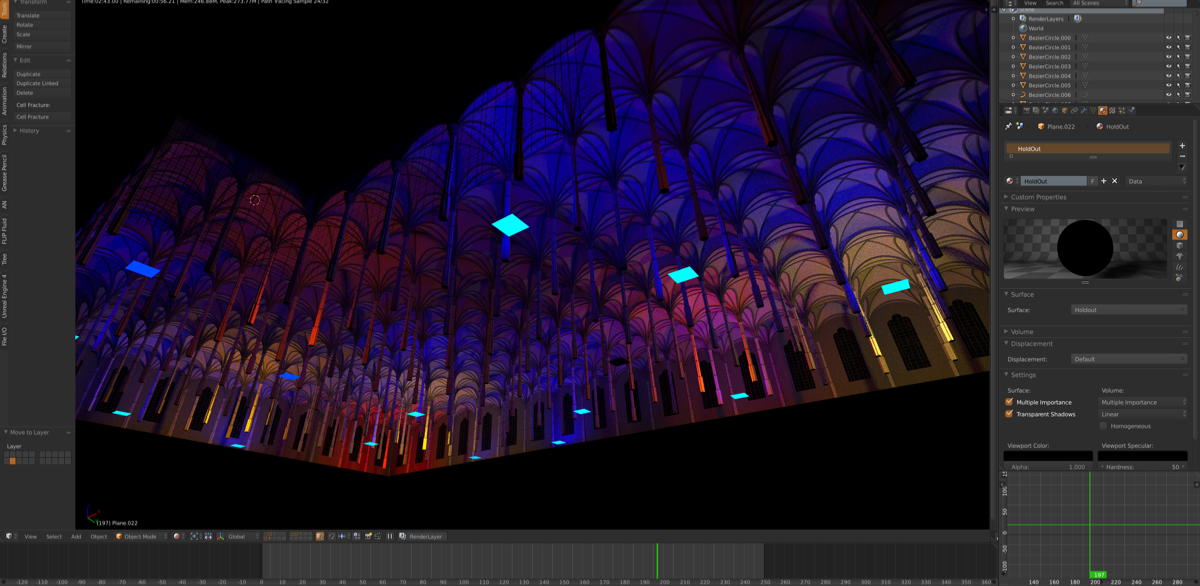
Task: Hide BezierCircle.000 with its eye icon
Action: (1169, 38)
